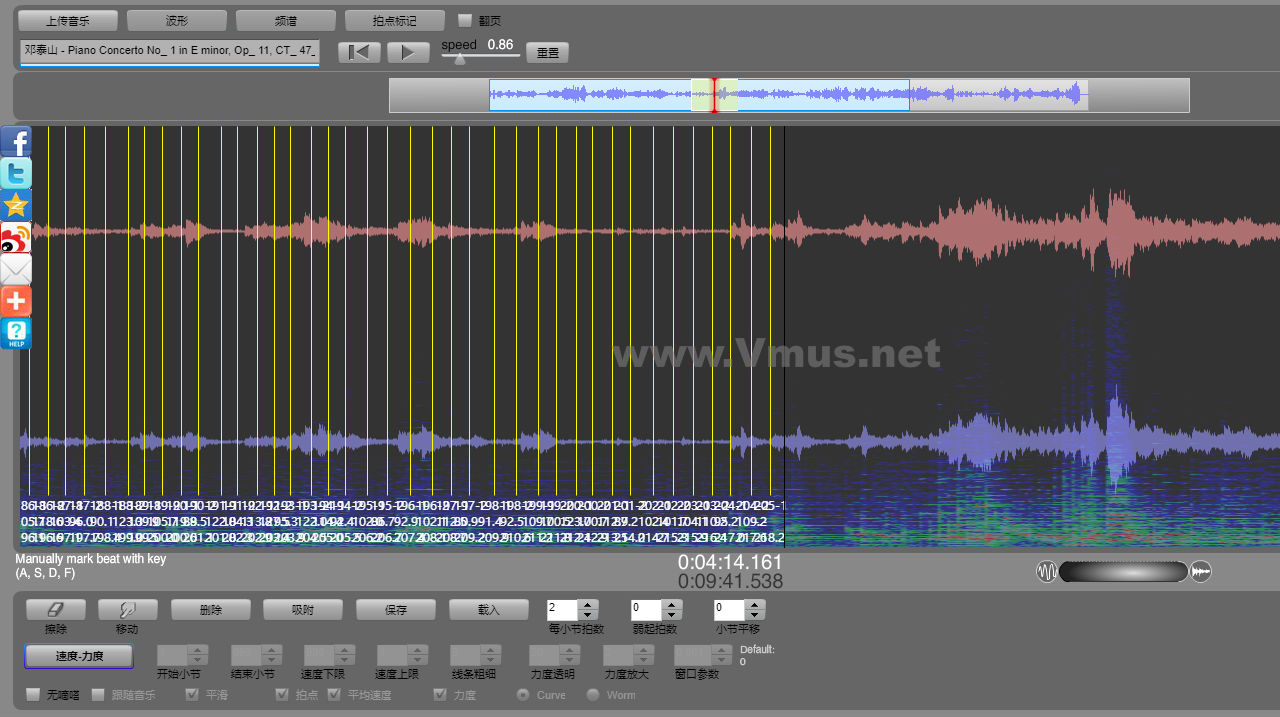This screenshot has width=1280, height=717.
Task: Enable the 翻页 page-flip checkbox
Action: tap(465, 20)
